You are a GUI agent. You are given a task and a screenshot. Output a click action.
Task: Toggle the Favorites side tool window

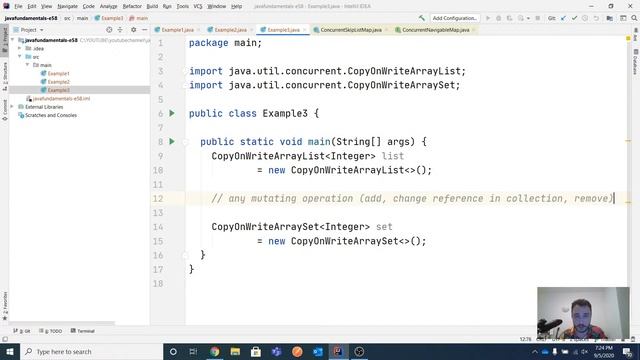(4, 306)
